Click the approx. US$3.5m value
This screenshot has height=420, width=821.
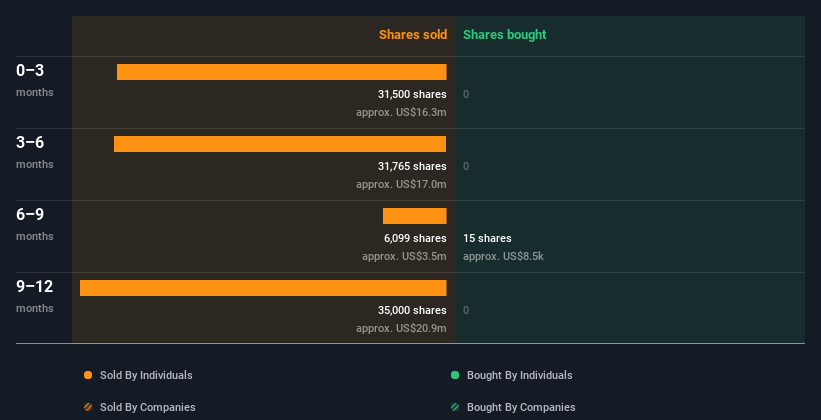[x=404, y=257]
